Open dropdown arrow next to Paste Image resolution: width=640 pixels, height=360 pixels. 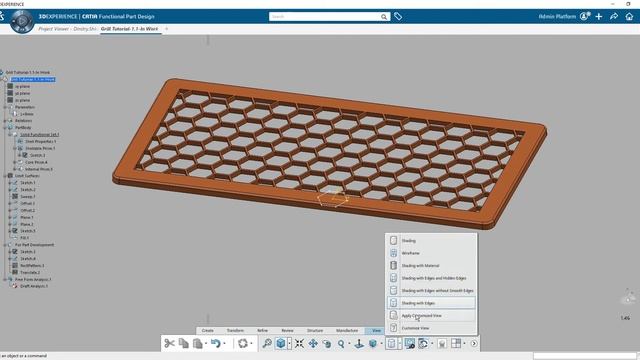206,344
